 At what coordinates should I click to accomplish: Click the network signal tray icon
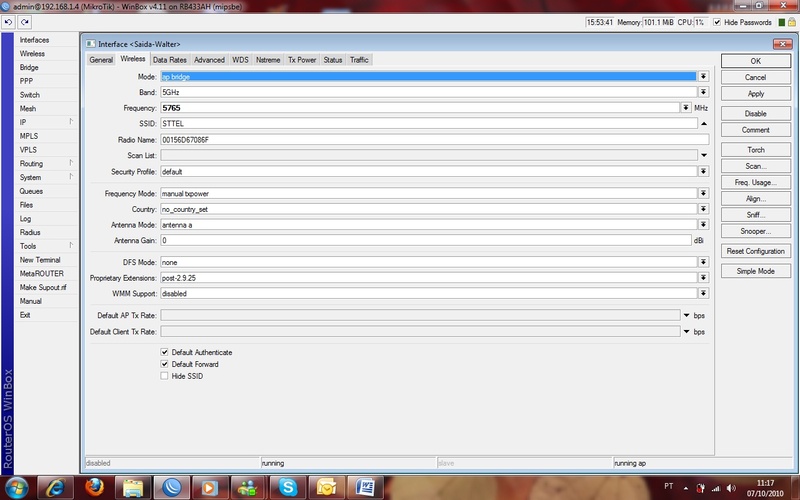pyautogui.click(x=716, y=488)
